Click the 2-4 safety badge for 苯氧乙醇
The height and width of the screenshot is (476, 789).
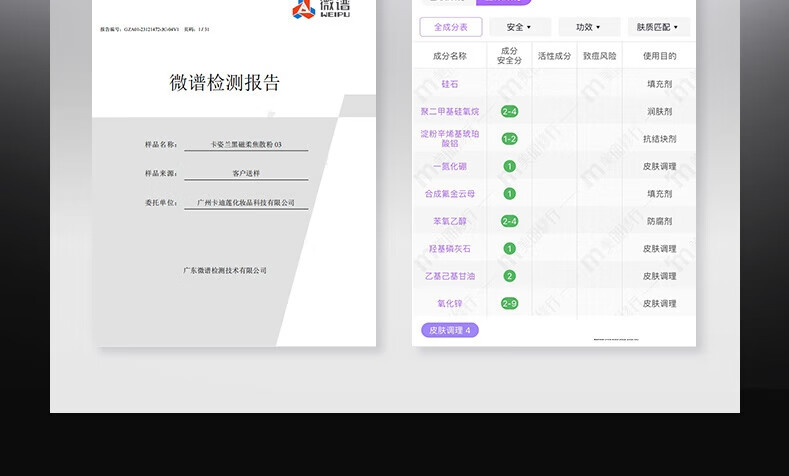coord(510,221)
